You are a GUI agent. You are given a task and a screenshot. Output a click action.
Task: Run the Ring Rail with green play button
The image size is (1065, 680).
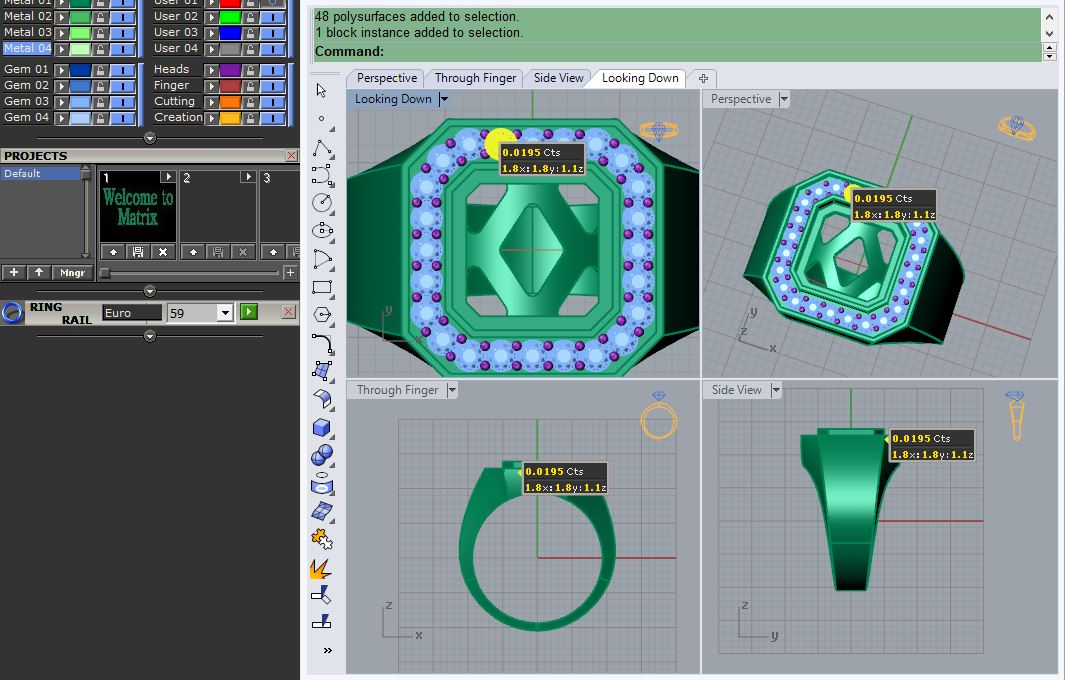[247, 311]
